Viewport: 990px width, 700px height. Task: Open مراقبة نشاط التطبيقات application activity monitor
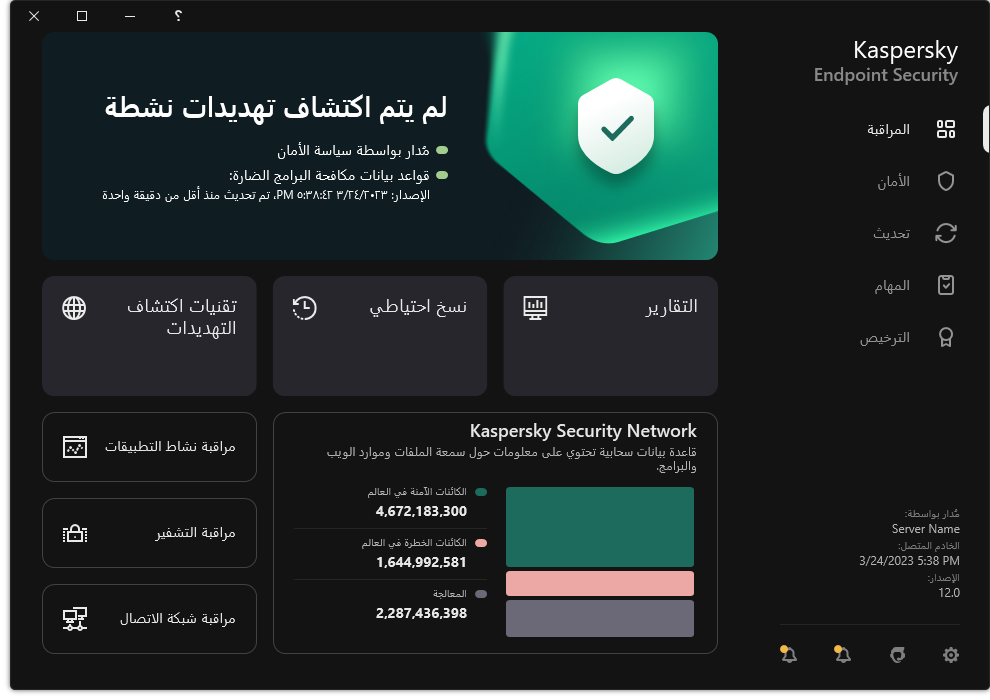pyautogui.click(x=149, y=447)
